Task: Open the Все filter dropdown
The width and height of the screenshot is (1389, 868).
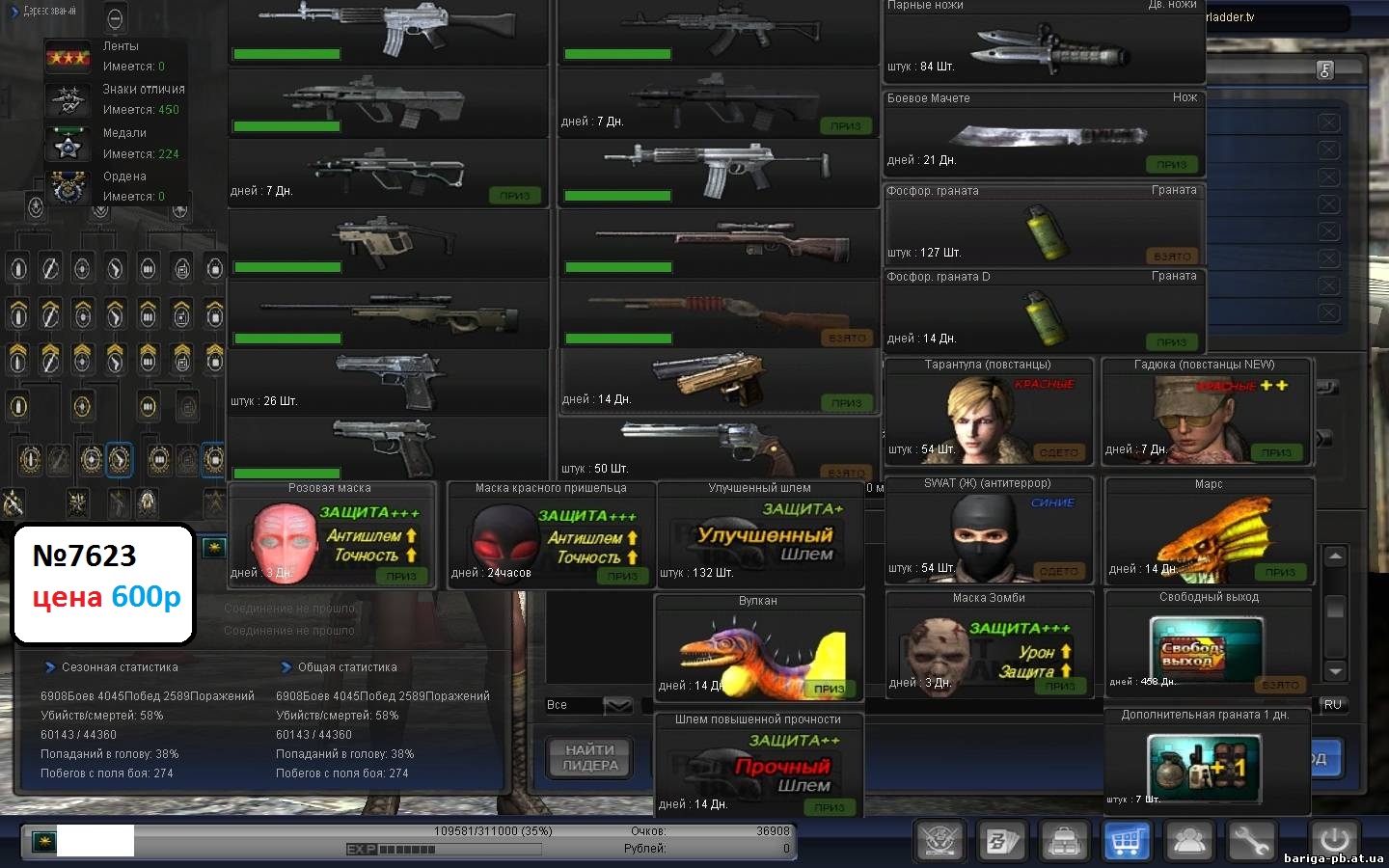Action: coord(618,705)
